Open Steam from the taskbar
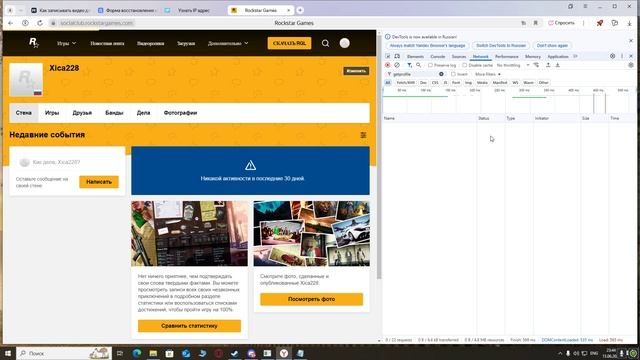 [x=235, y=353]
